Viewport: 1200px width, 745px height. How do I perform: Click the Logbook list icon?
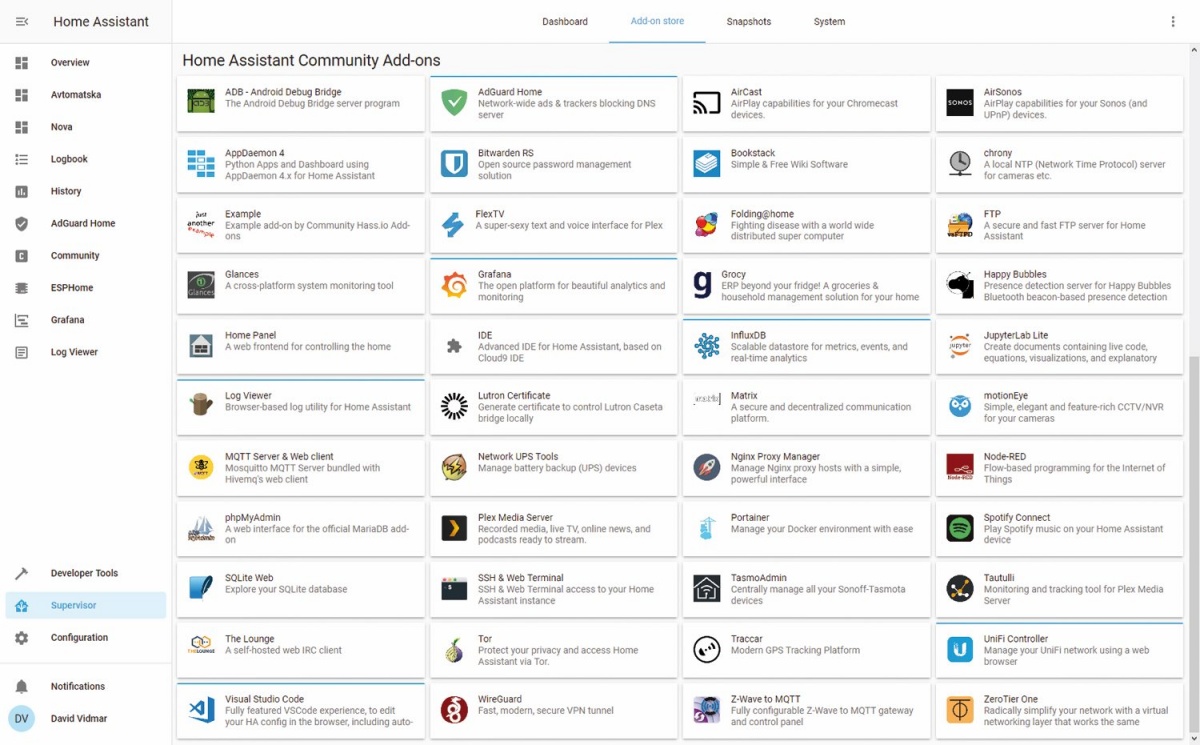tap(22, 159)
